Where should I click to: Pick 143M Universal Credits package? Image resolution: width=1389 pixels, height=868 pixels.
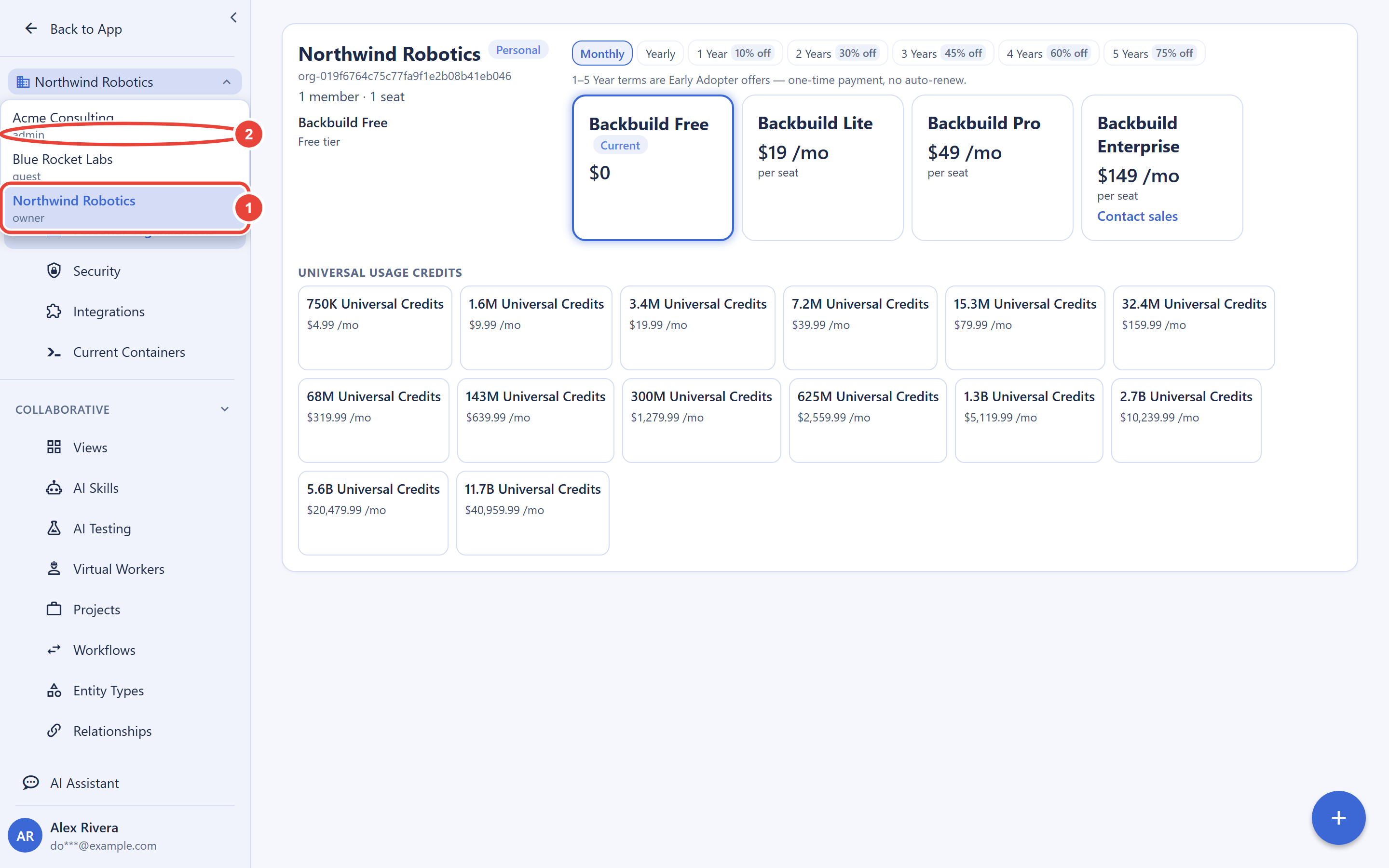(x=535, y=420)
